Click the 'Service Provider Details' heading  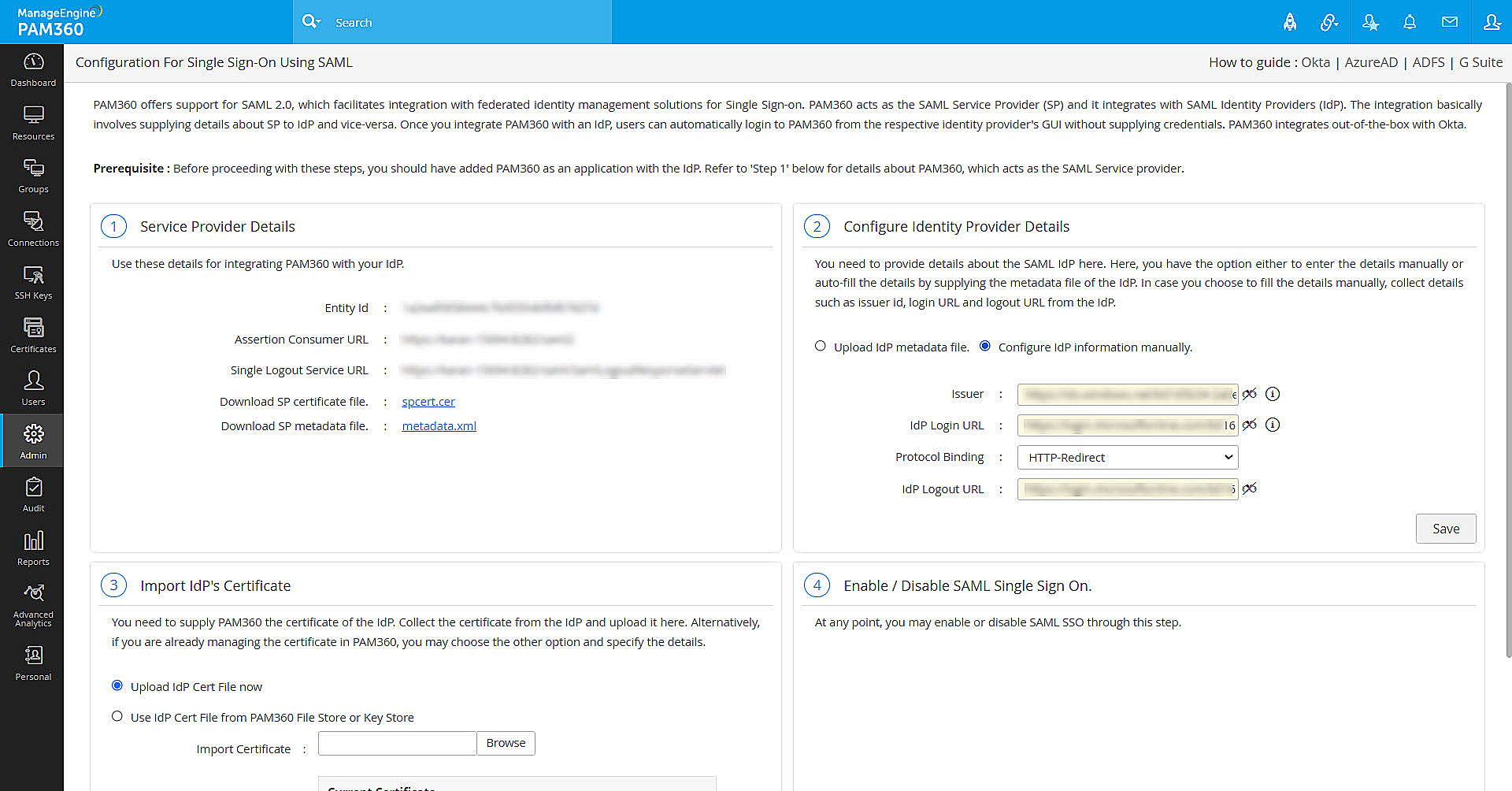pos(217,227)
